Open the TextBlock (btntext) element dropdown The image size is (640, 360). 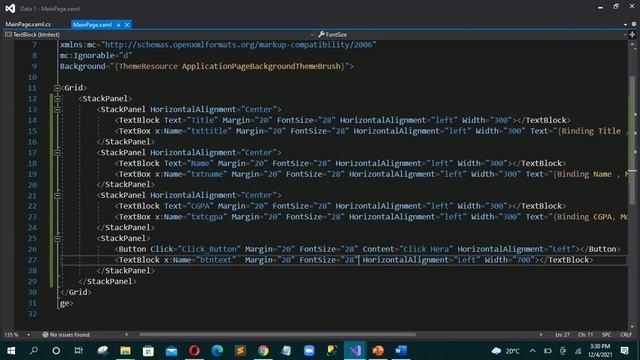point(159,35)
